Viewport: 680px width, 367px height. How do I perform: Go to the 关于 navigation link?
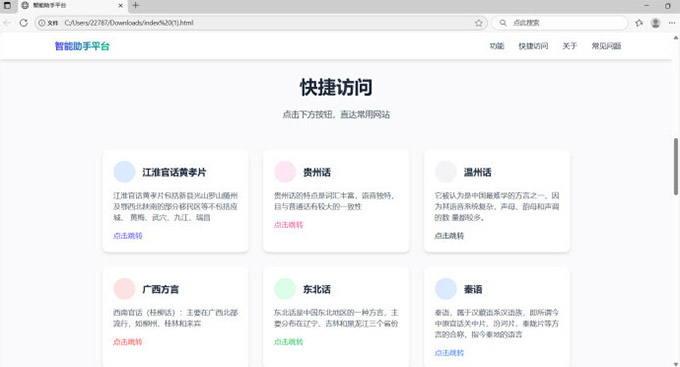click(569, 46)
